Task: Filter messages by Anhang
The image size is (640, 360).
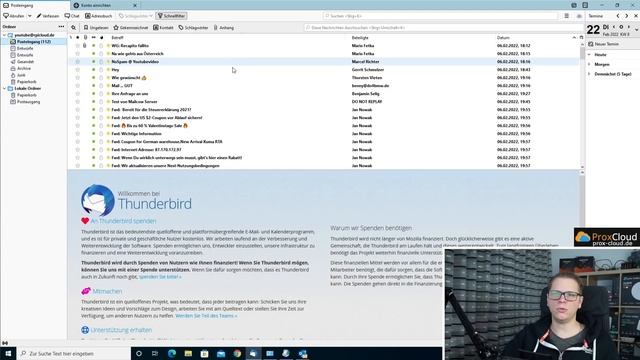Action: click(224, 28)
